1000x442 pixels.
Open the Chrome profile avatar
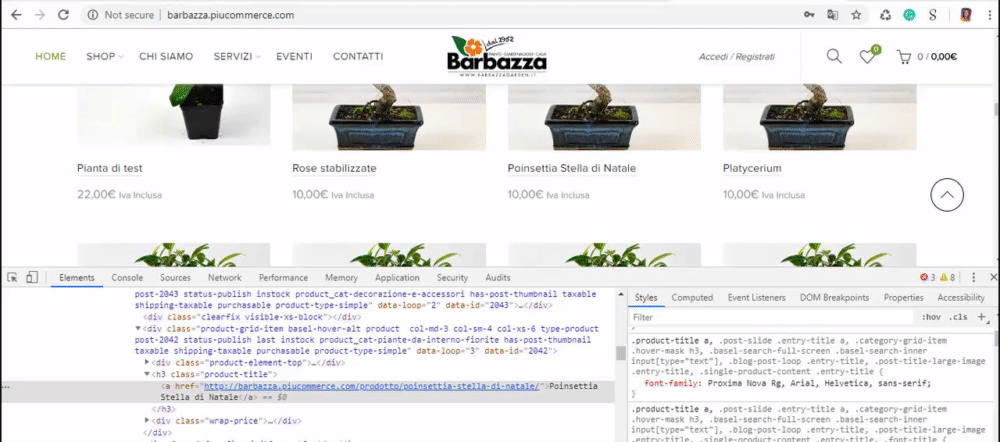pos(966,15)
